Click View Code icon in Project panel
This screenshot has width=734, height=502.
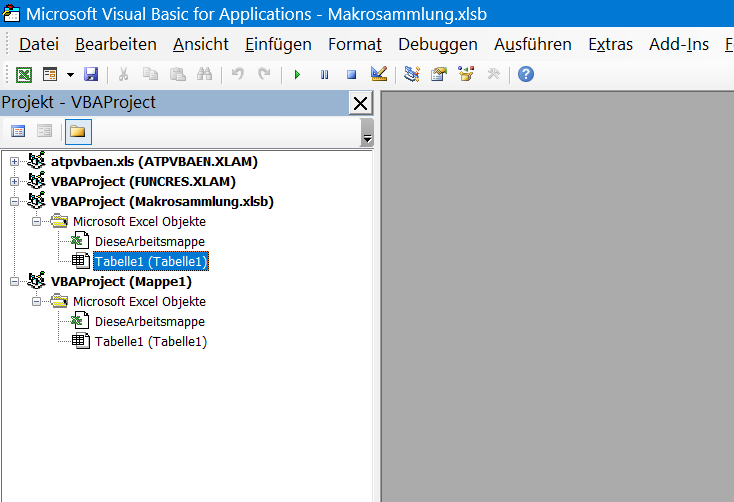(x=18, y=132)
